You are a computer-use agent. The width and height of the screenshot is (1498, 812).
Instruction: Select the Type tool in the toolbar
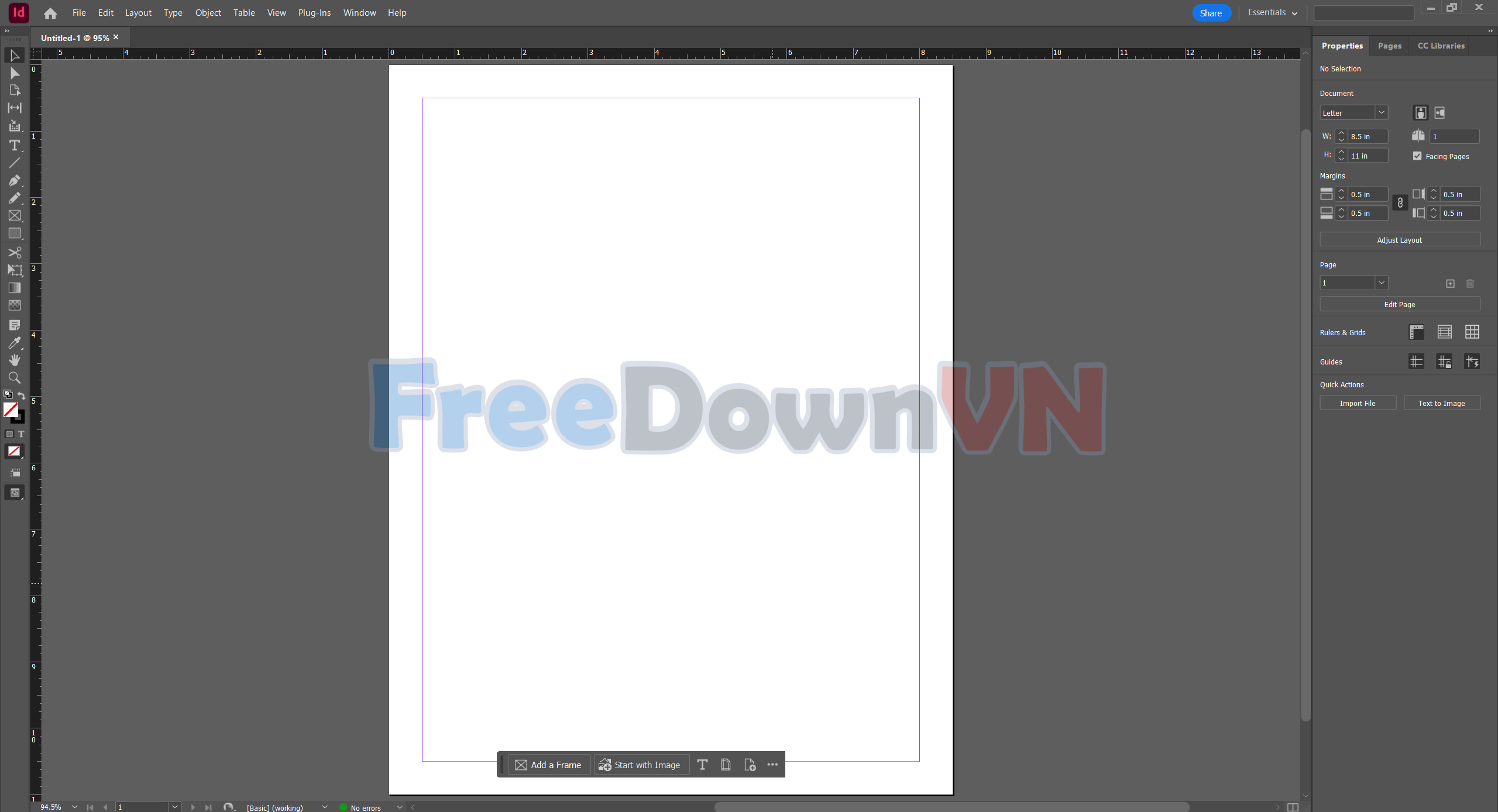15,145
